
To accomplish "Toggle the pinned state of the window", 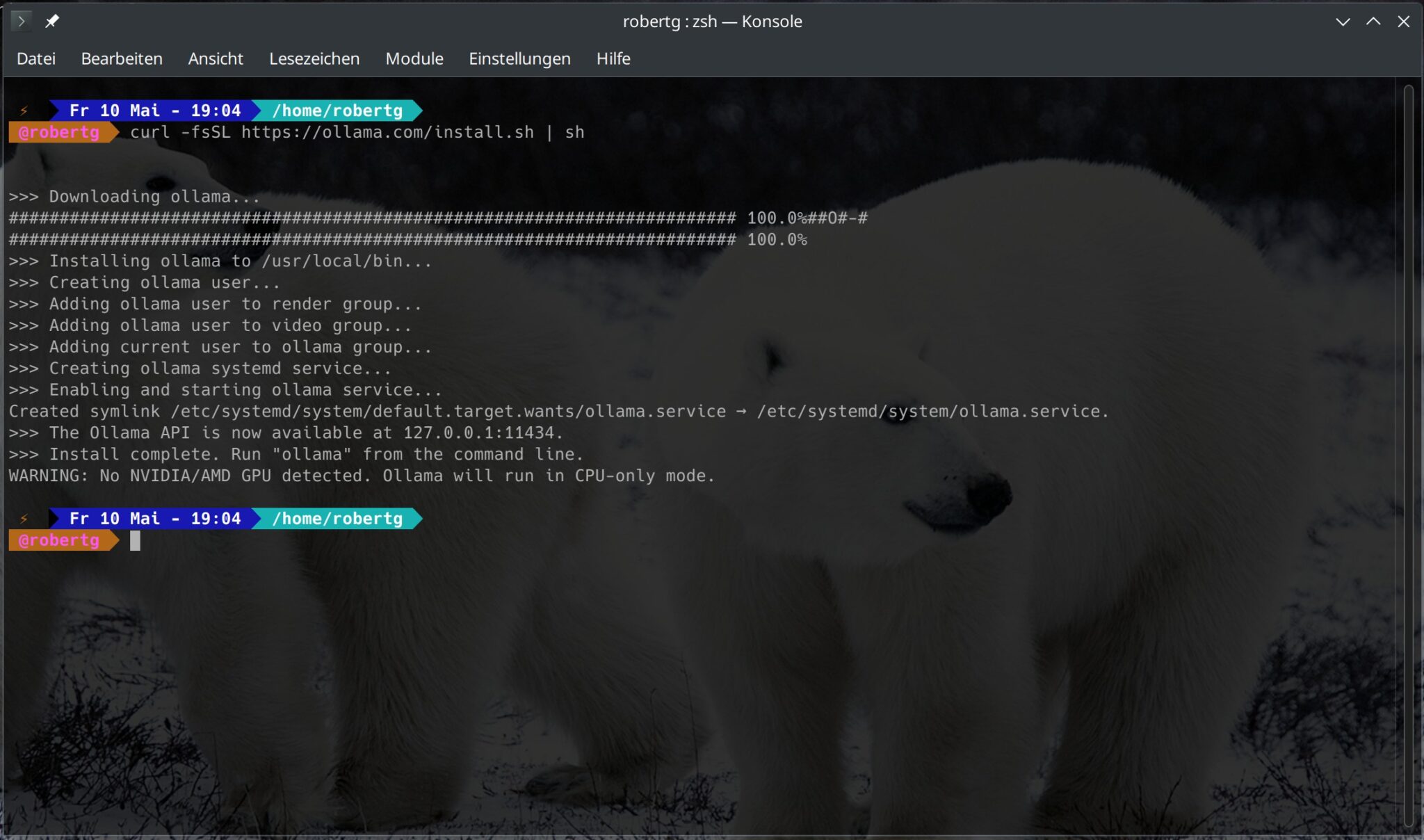I will [x=52, y=22].
